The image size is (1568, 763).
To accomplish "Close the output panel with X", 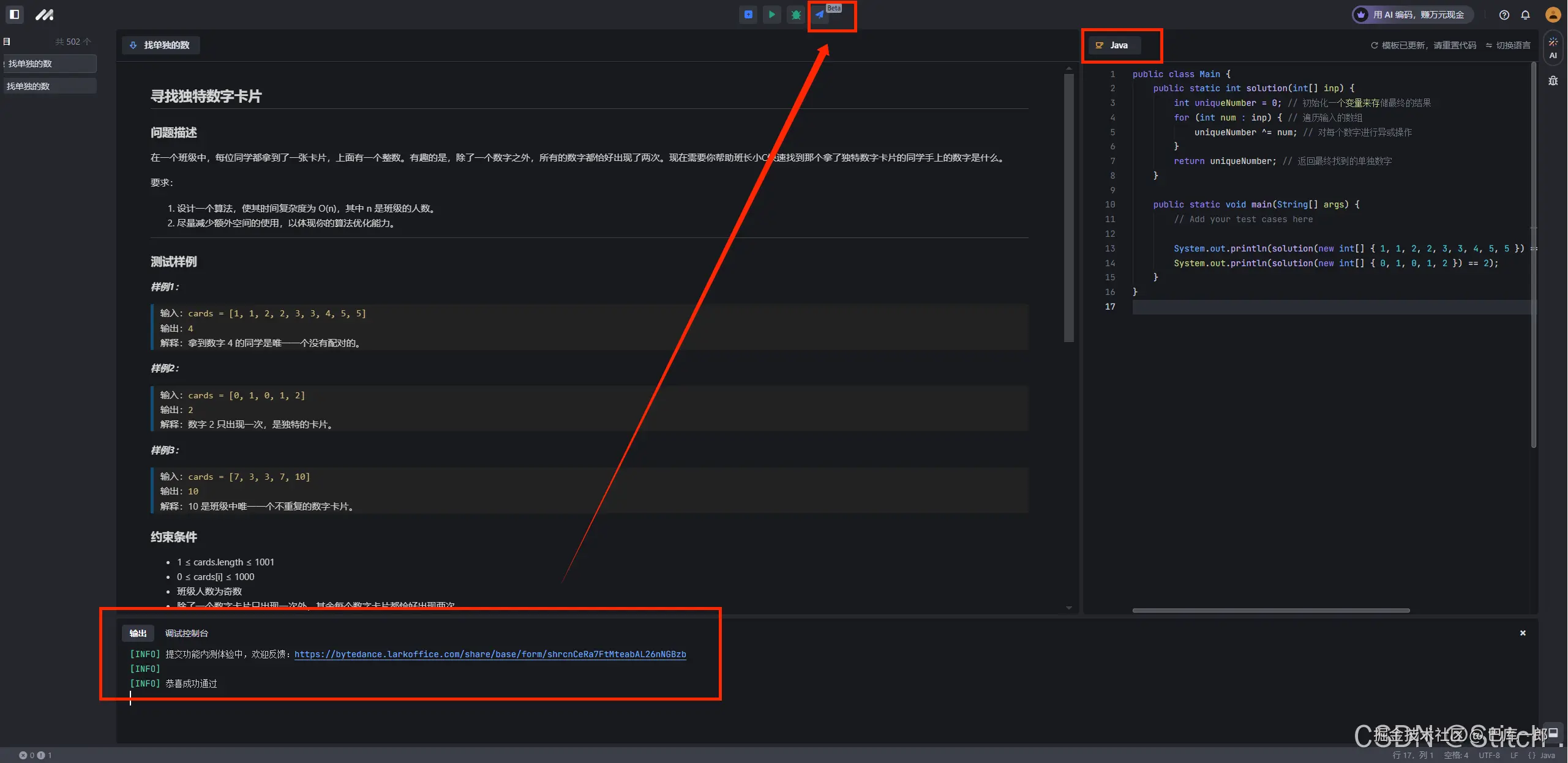I will pos(1522,633).
